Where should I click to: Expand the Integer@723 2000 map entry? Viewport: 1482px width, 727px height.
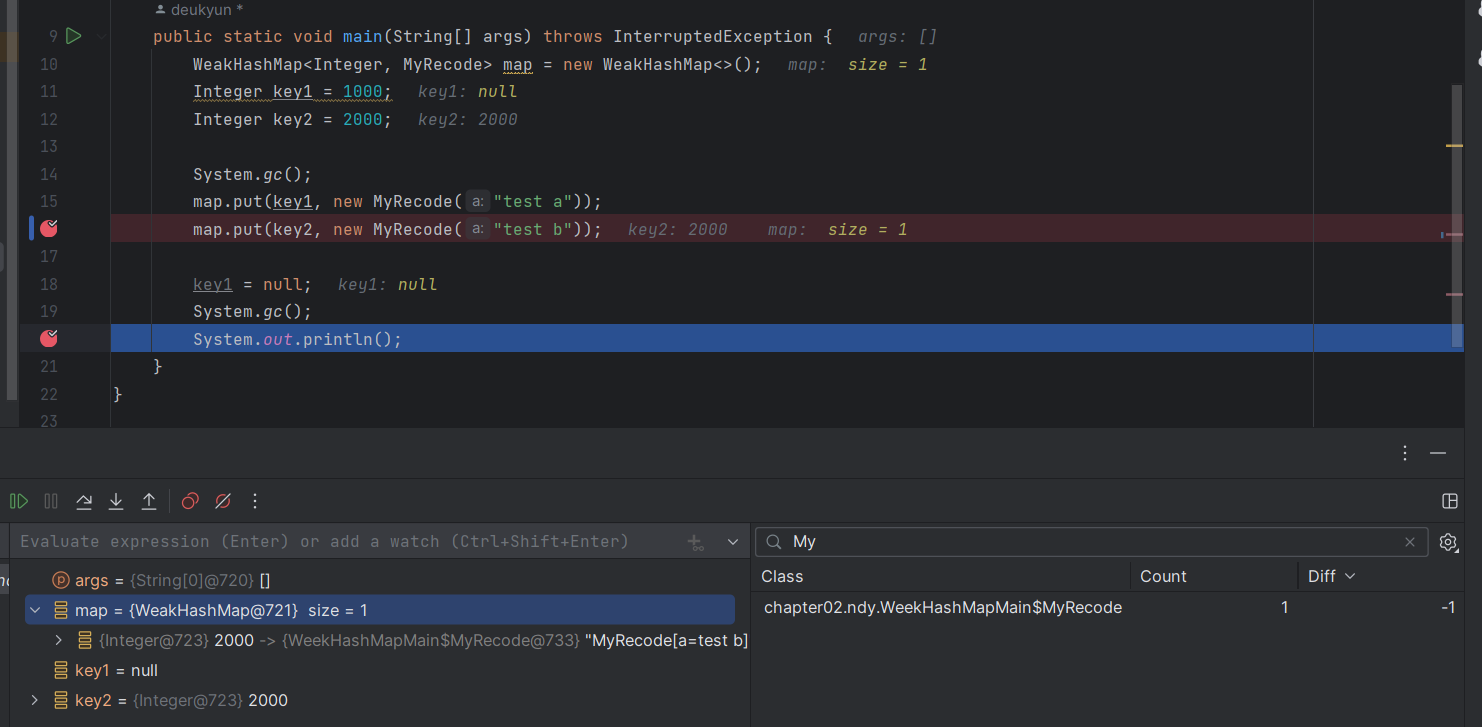coord(59,640)
